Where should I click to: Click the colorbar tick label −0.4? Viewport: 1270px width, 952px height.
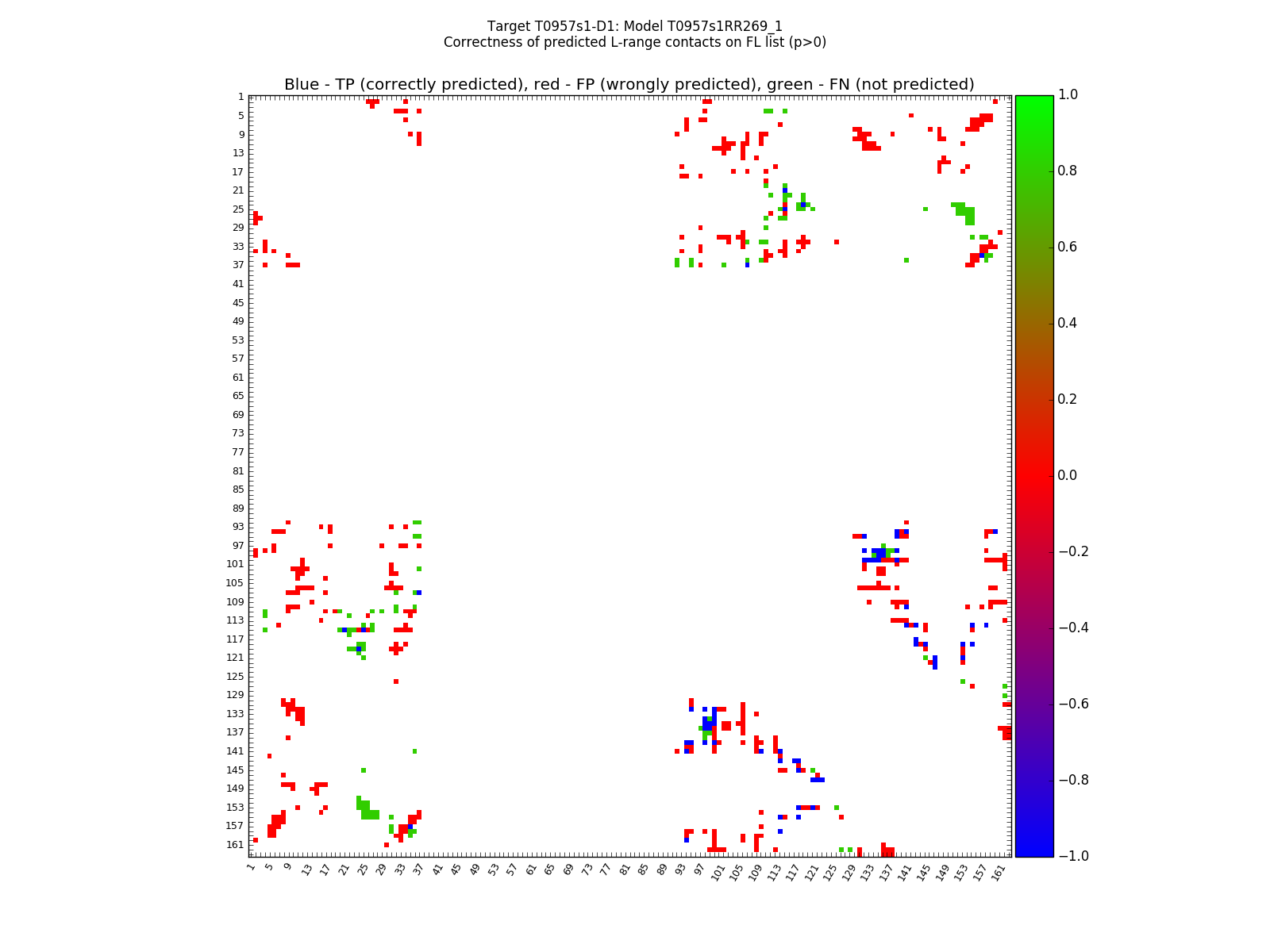1071,628
